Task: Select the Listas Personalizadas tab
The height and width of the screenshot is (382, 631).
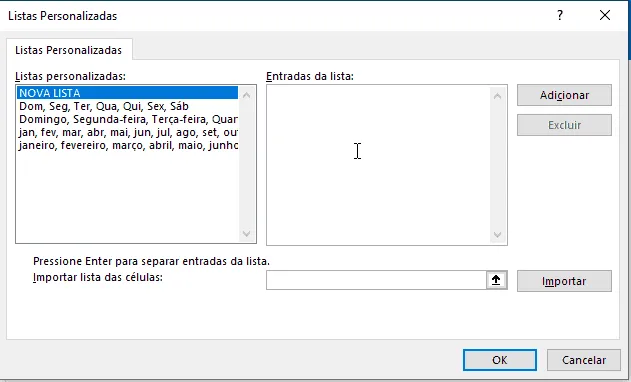Action: click(69, 50)
